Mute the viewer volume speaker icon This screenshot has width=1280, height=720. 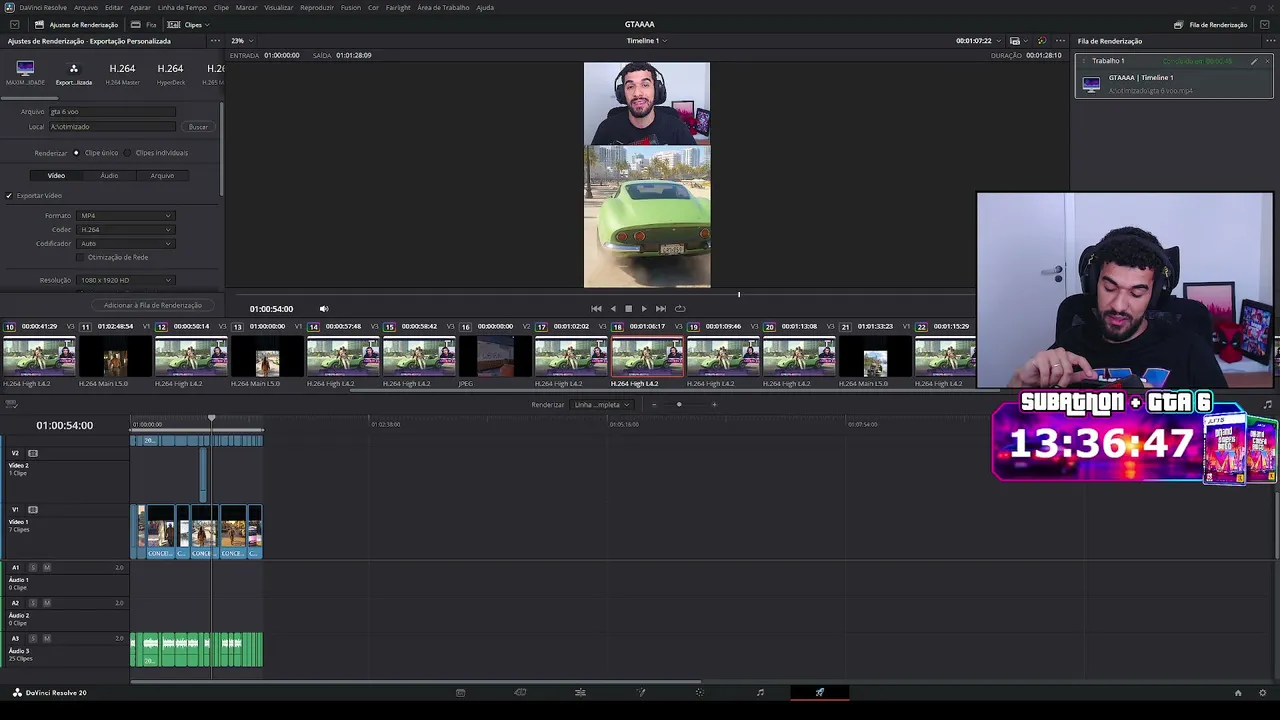click(323, 309)
